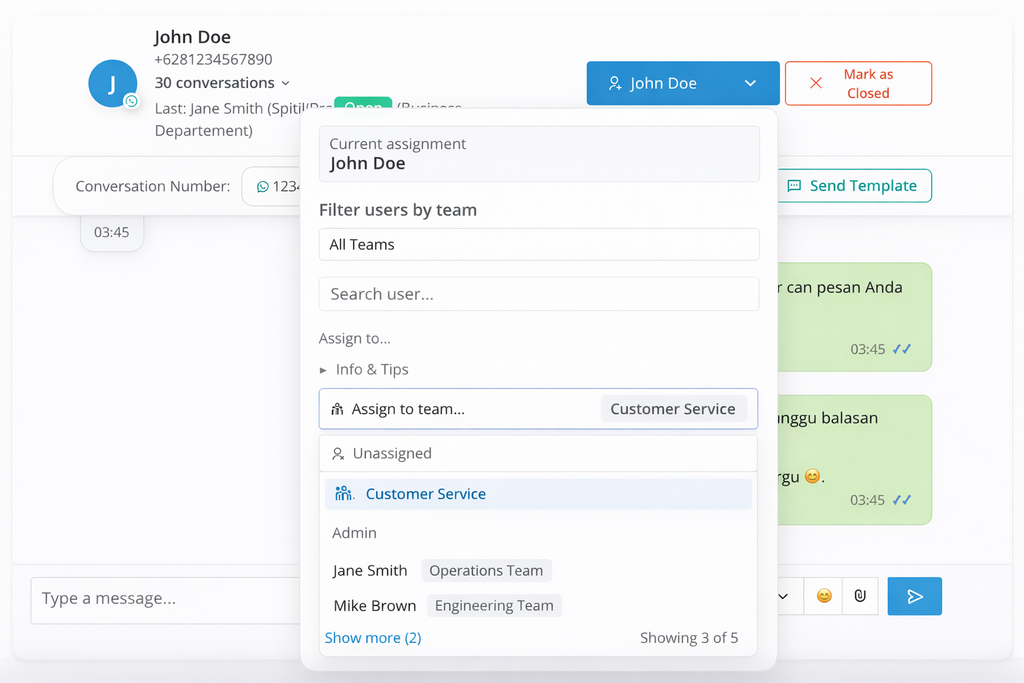Image resolution: width=1024 pixels, height=683 pixels.
Task: Click the Unassigned user icon
Action: (338, 454)
